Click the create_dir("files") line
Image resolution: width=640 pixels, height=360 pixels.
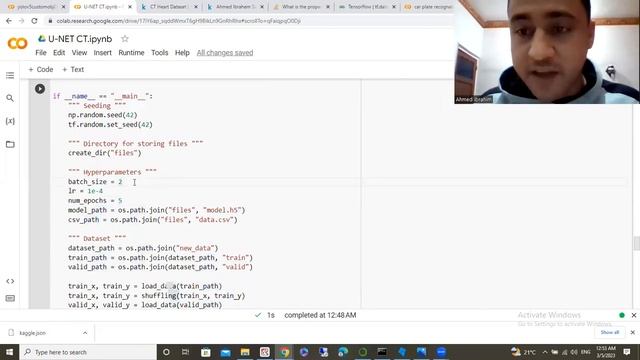104,153
